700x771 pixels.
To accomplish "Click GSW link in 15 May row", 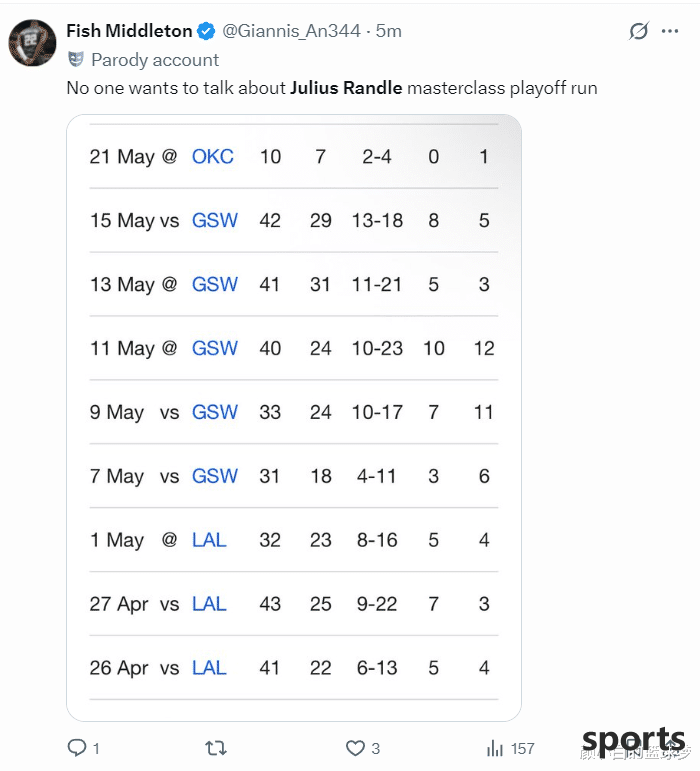I will 215,220.
